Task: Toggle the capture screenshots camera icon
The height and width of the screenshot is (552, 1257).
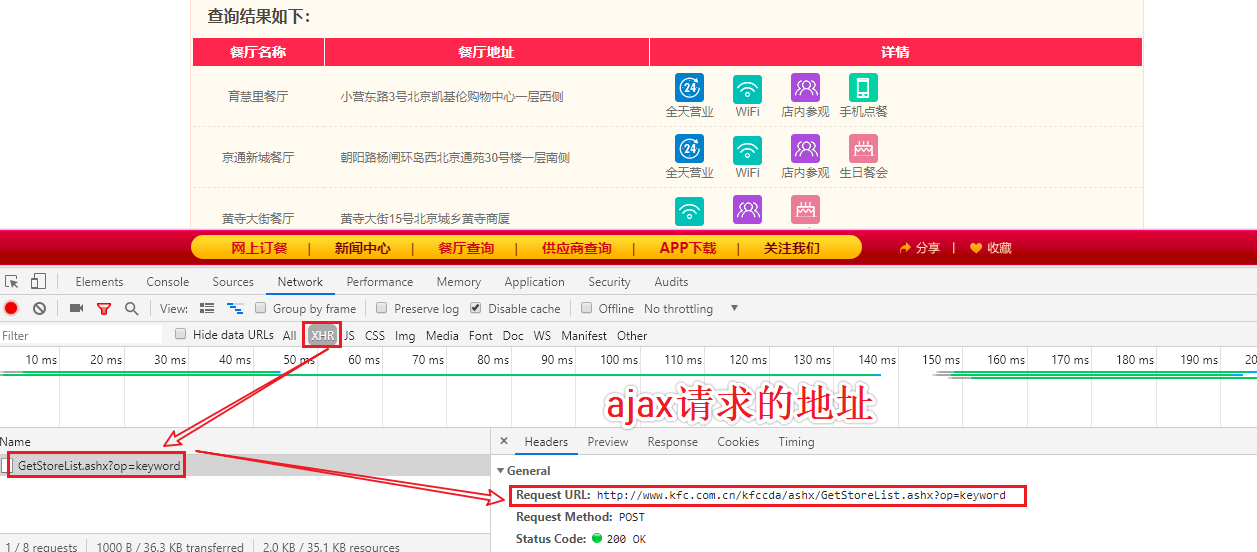Action: 76,309
